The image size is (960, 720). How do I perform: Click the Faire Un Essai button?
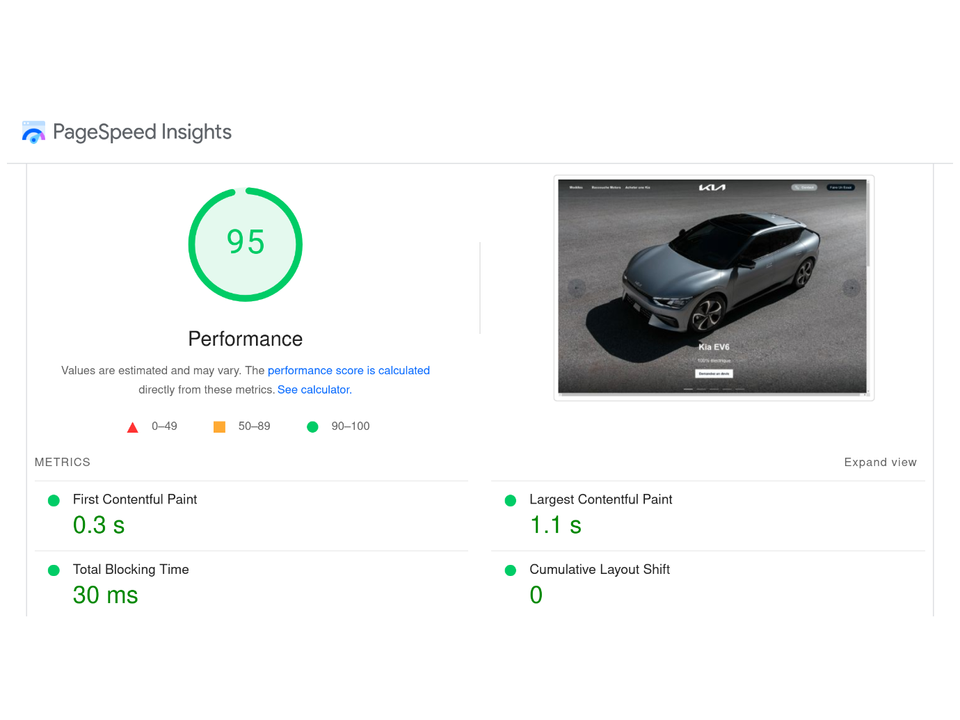point(841,186)
